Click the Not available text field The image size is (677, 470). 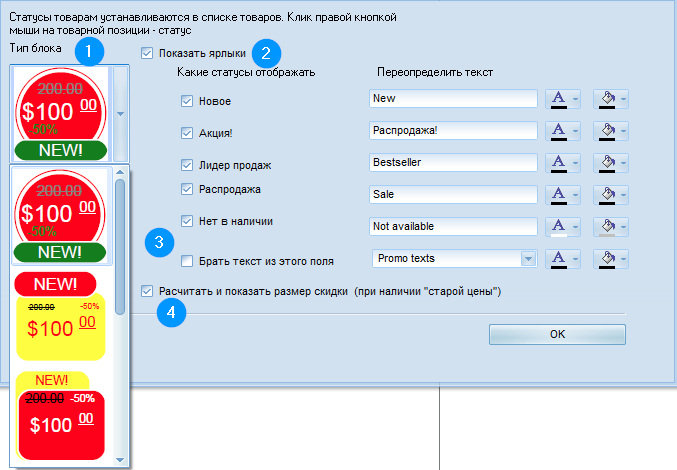(x=453, y=227)
